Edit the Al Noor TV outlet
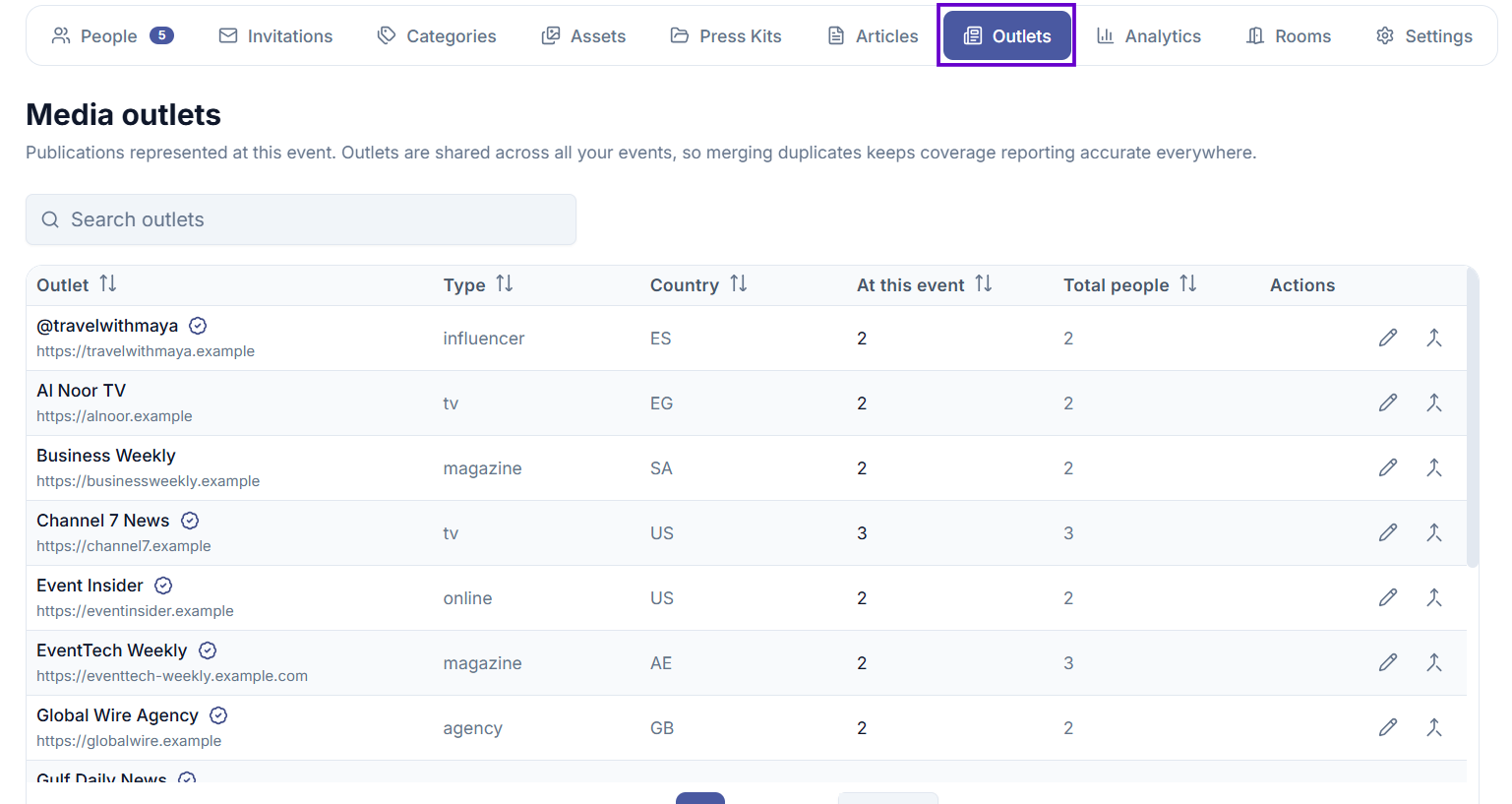 [1388, 403]
